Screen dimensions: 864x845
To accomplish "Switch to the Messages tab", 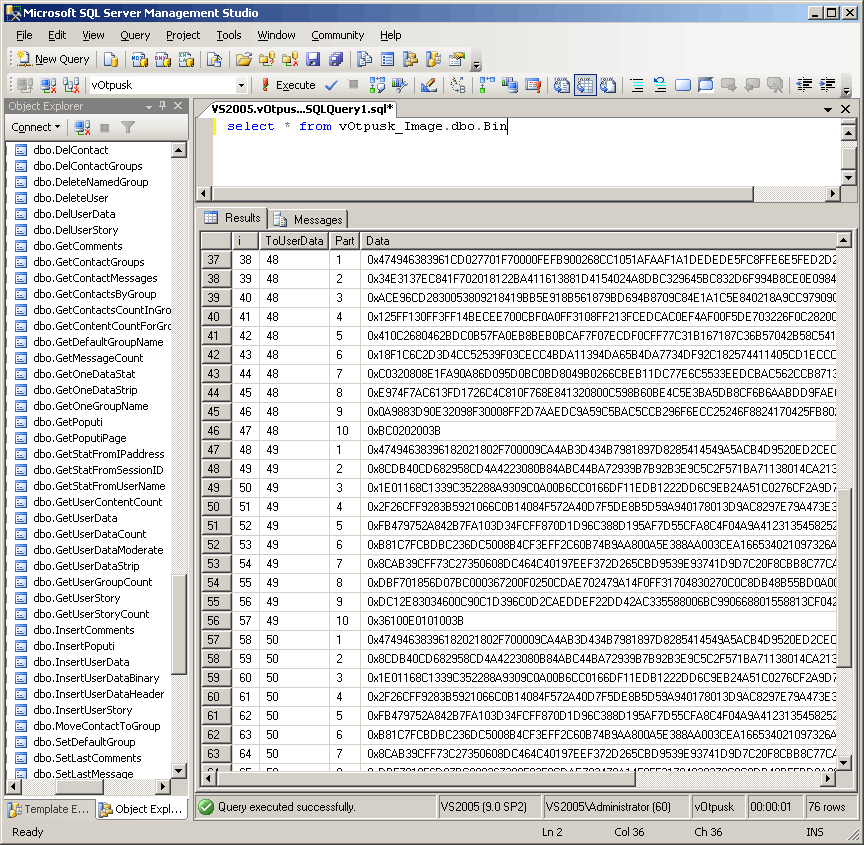I will tap(308, 219).
